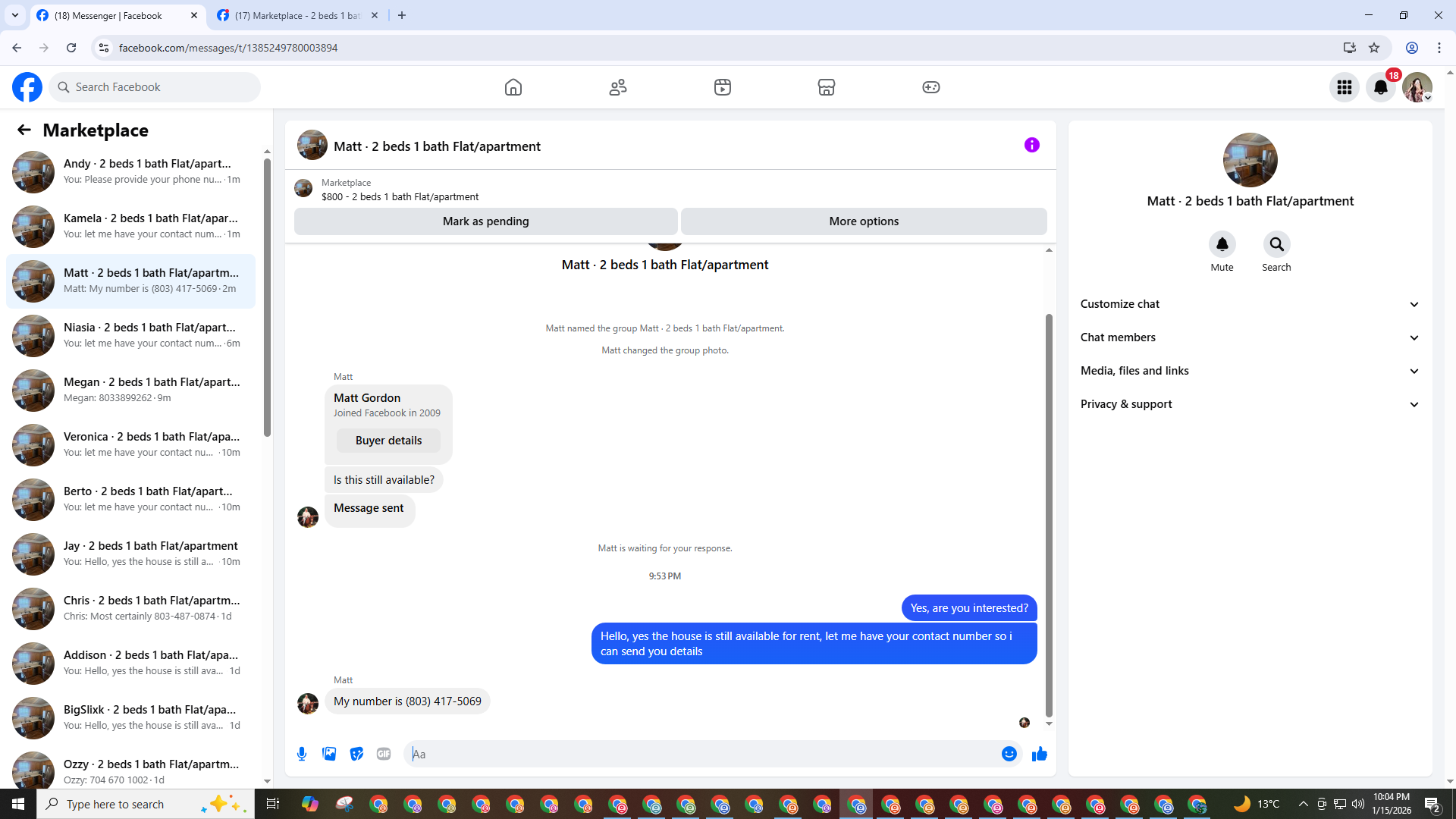The width and height of the screenshot is (1456, 819).
Task: Click the conversation scrollbar
Action: (1049, 516)
